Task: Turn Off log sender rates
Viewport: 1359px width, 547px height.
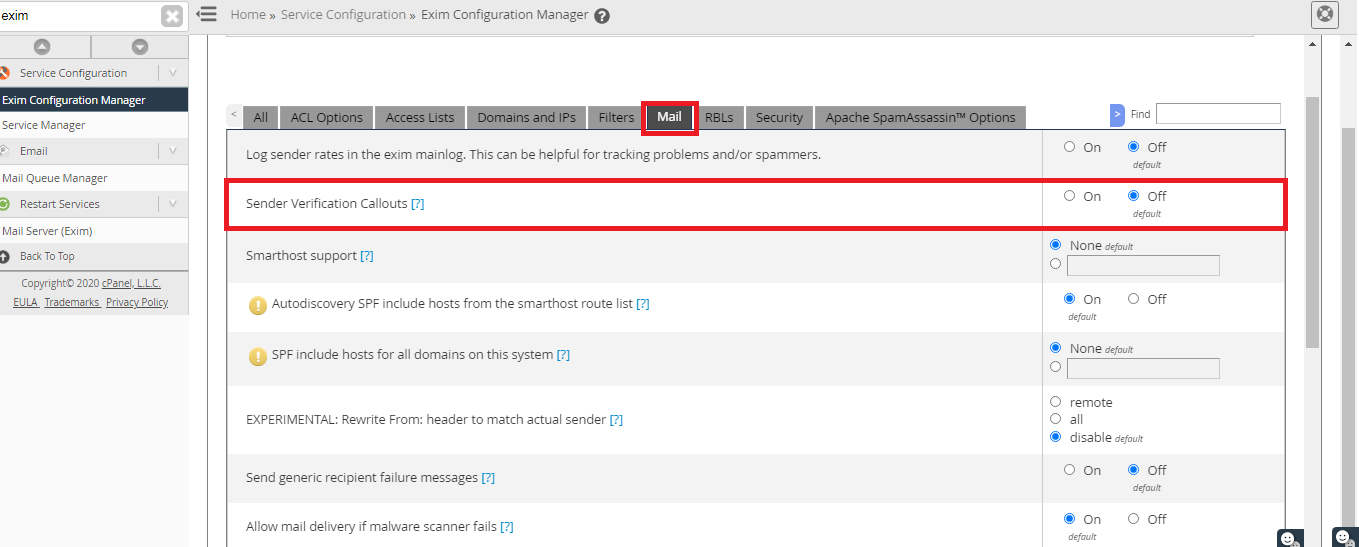Action: click(1133, 147)
